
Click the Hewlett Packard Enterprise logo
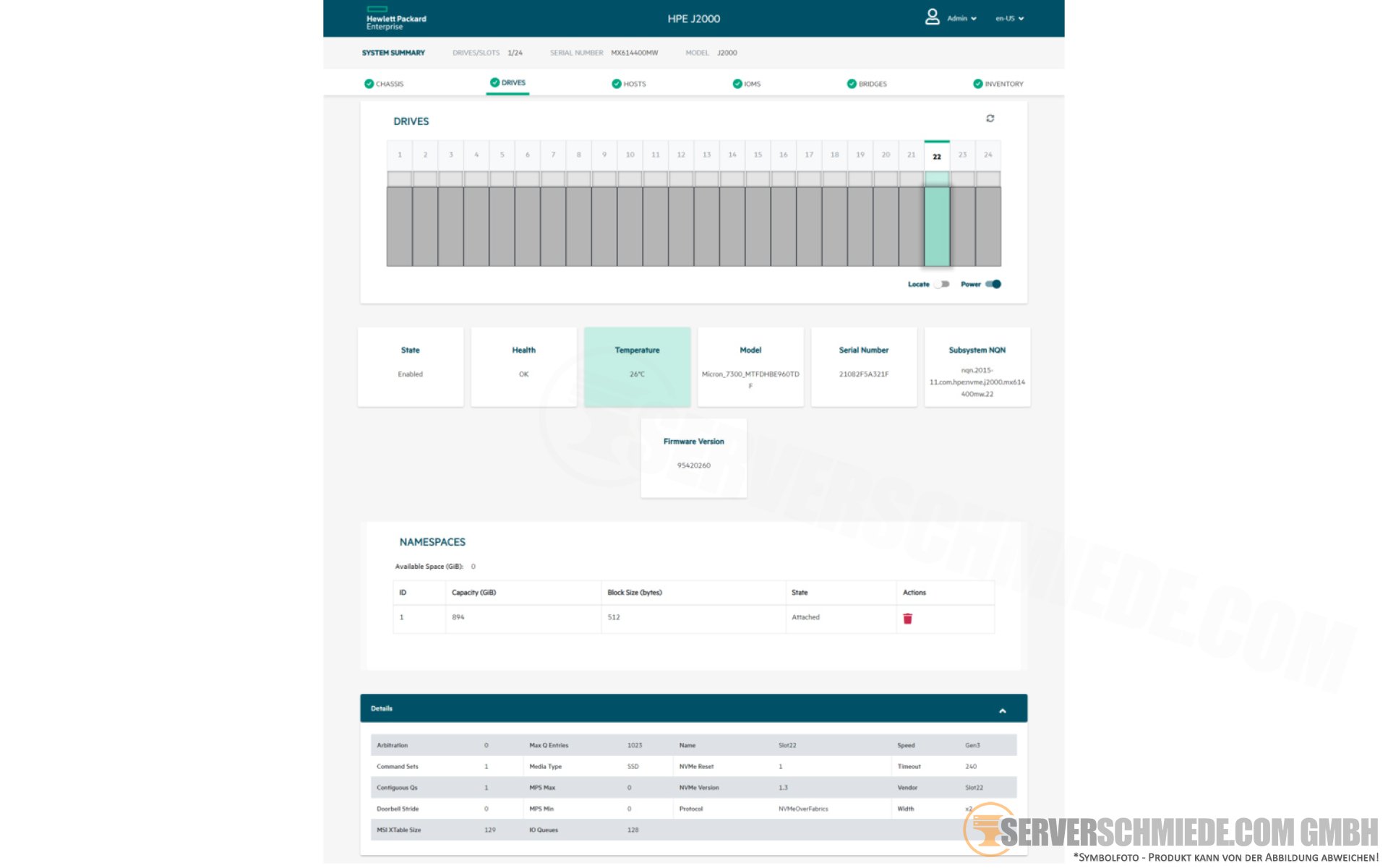(395, 19)
